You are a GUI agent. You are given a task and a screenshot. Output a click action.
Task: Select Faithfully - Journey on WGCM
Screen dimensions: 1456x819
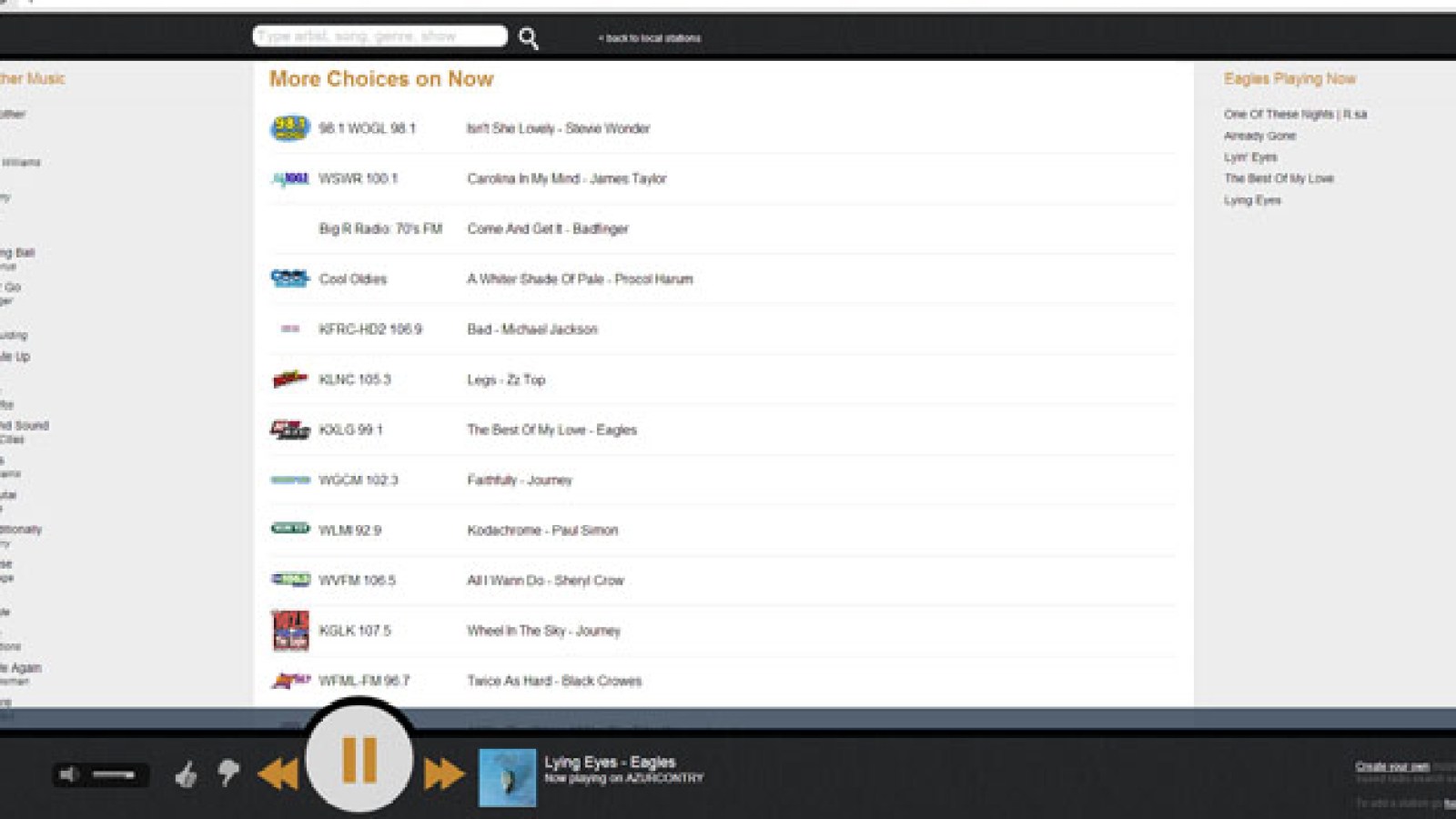[520, 480]
